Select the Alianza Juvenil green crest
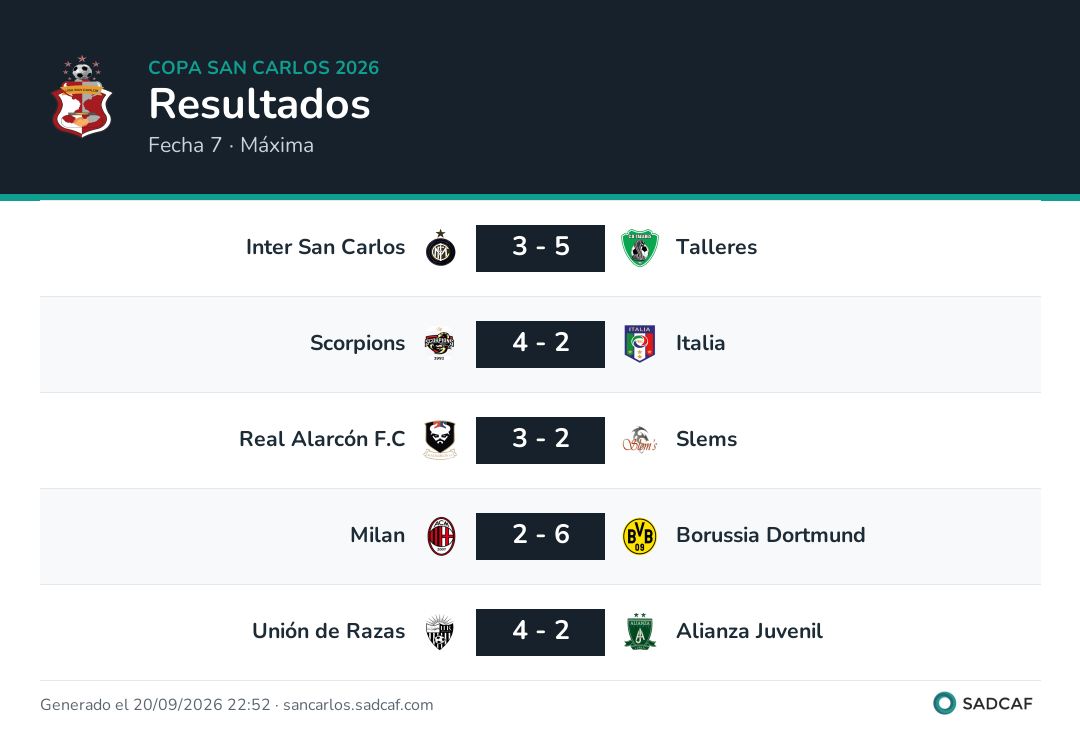This screenshot has height=756, width=1080. [x=640, y=631]
